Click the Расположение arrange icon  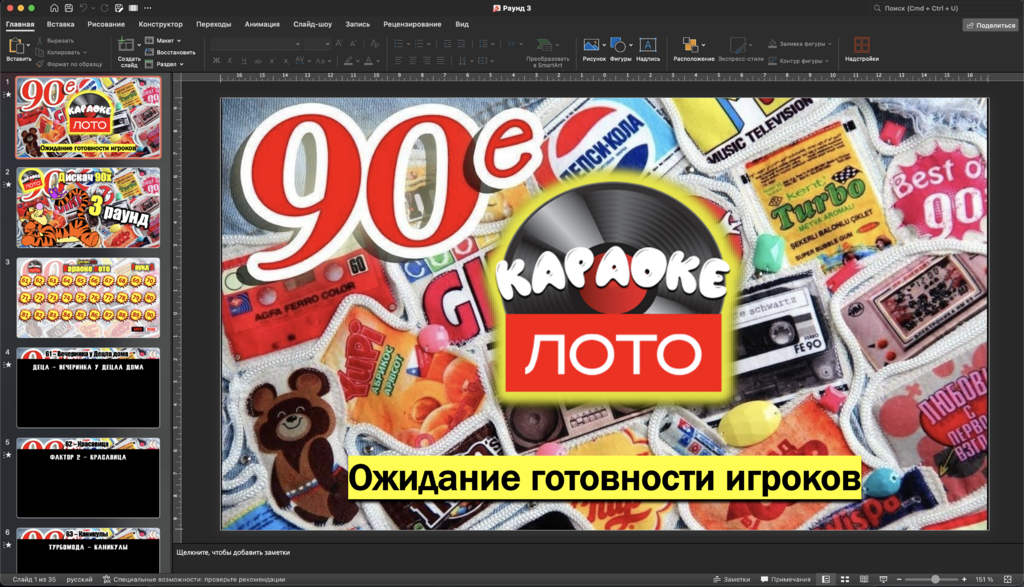click(x=690, y=45)
